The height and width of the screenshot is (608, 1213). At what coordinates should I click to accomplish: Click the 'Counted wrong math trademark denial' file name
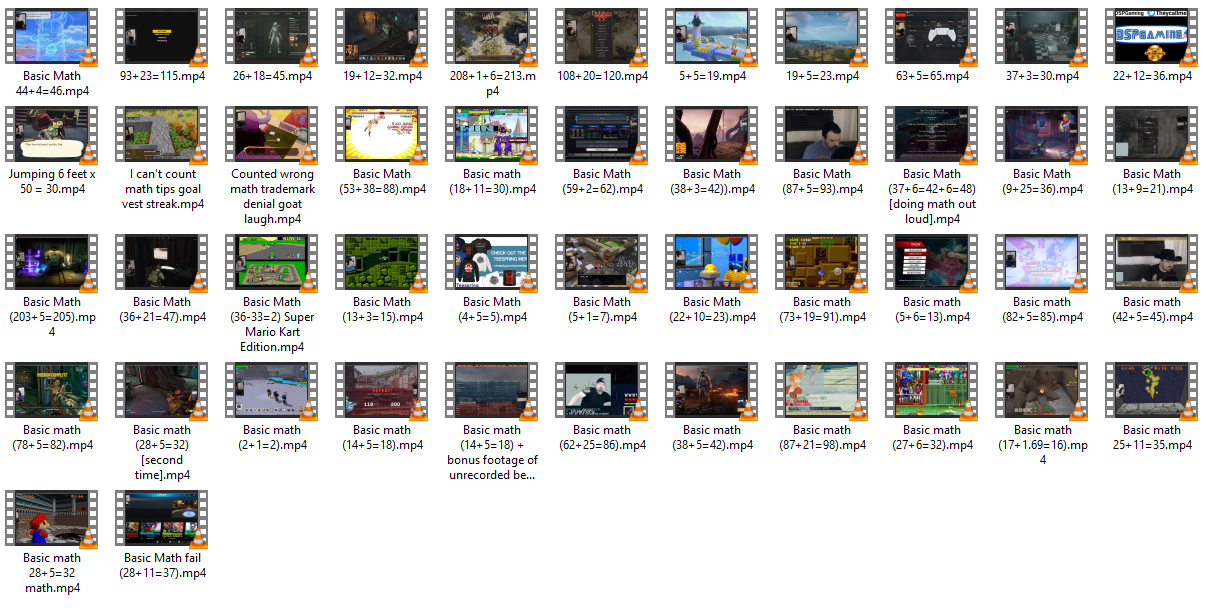pyautogui.click(x=272, y=197)
